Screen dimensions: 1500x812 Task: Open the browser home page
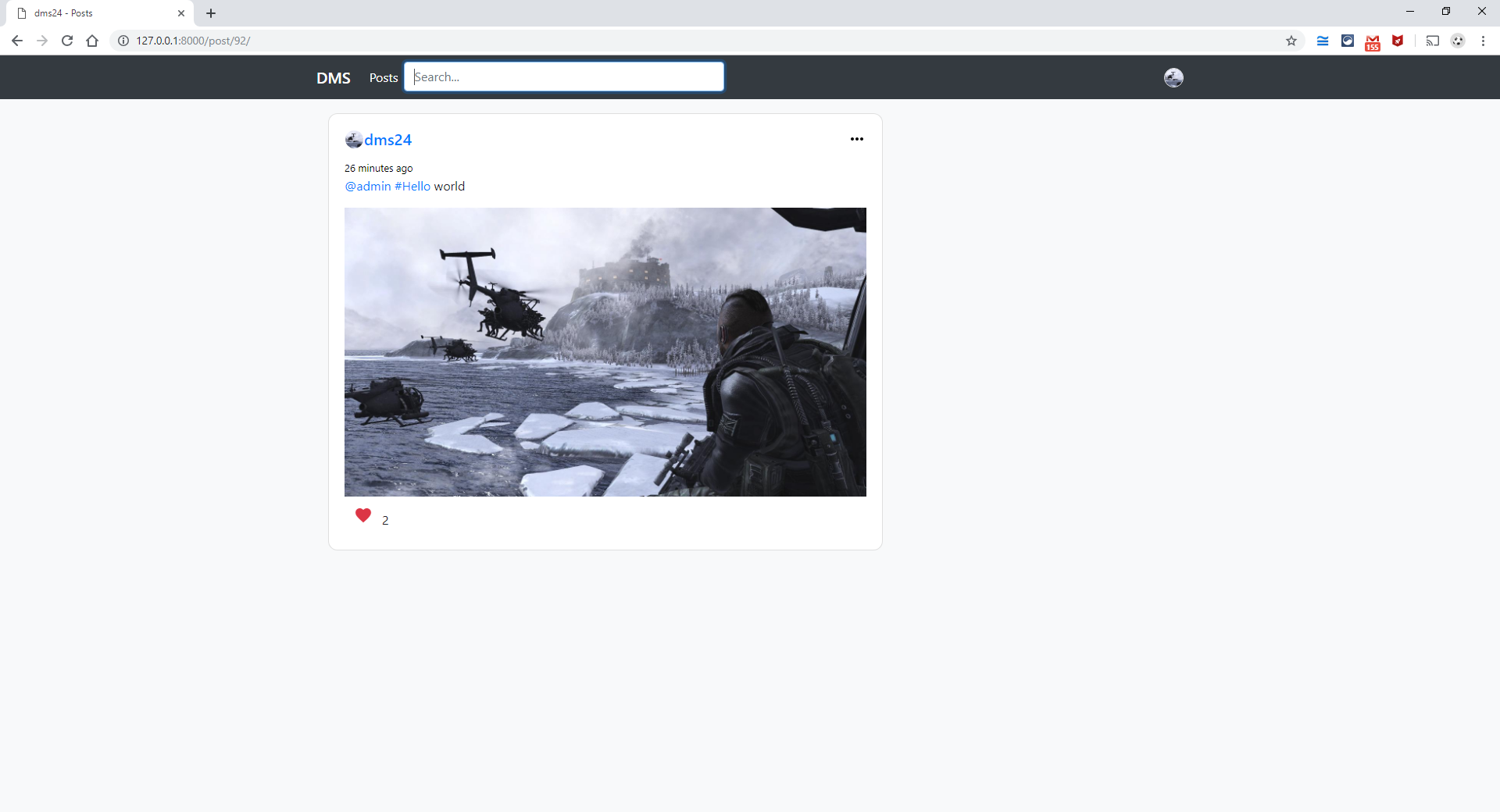coord(92,41)
